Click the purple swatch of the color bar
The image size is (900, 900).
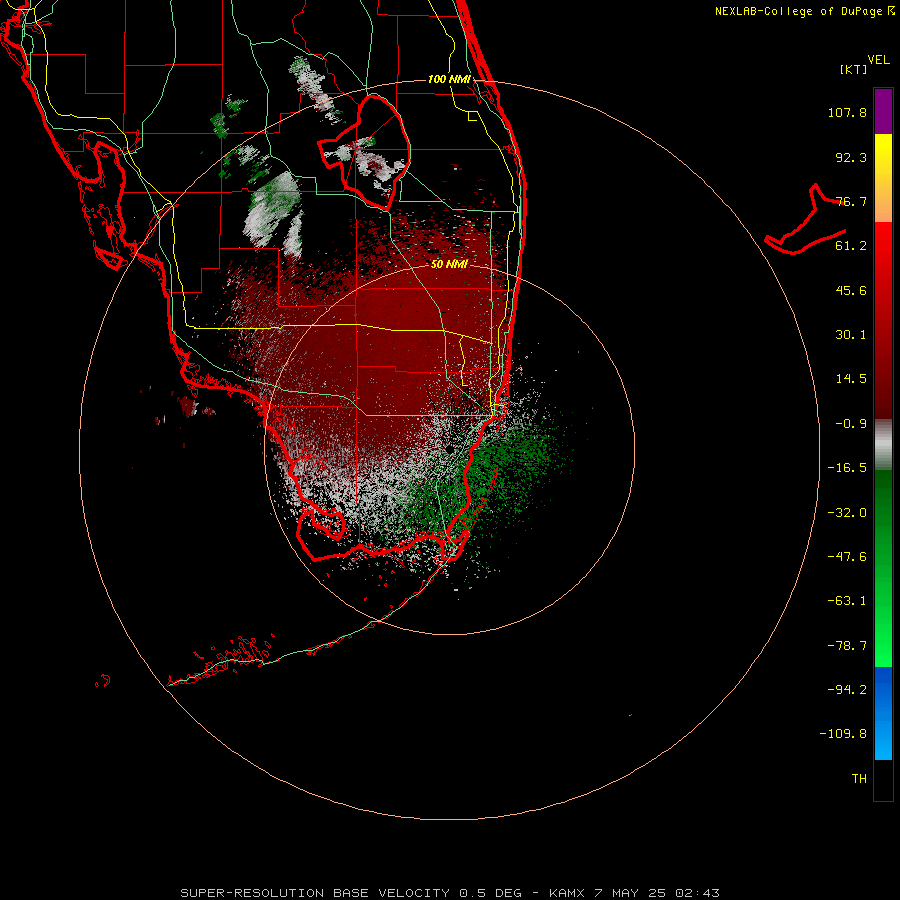[883, 111]
